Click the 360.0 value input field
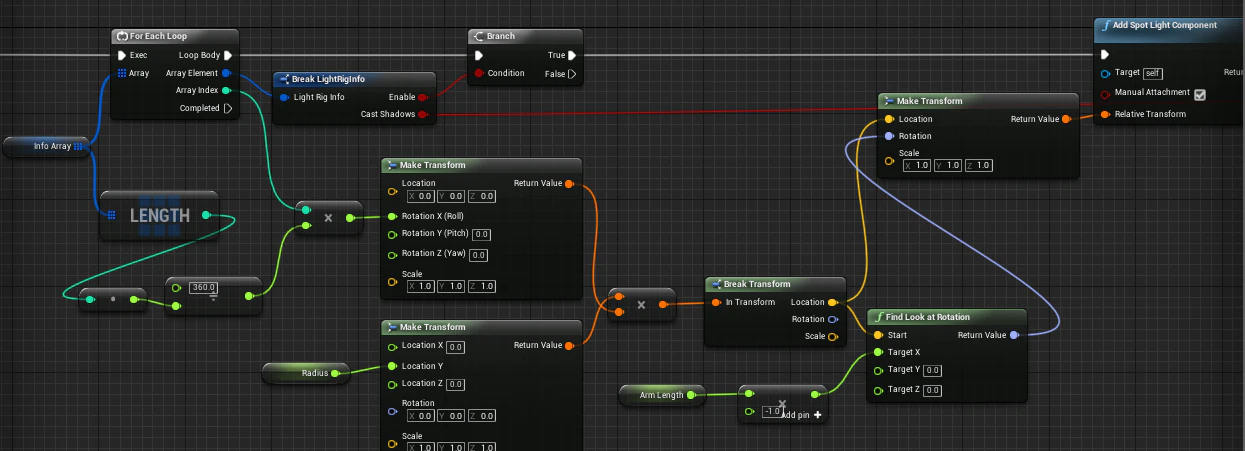 point(203,288)
